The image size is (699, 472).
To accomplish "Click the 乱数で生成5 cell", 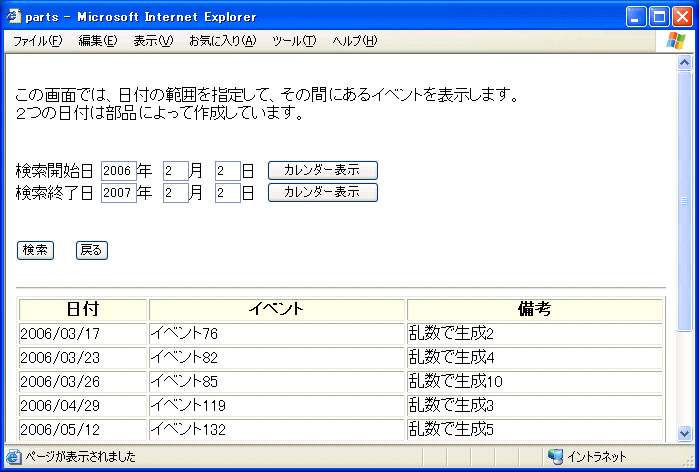I will click(535, 430).
